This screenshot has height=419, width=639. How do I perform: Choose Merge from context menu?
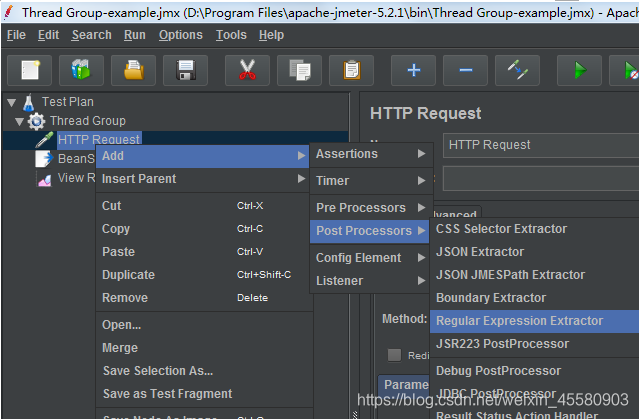203,348
